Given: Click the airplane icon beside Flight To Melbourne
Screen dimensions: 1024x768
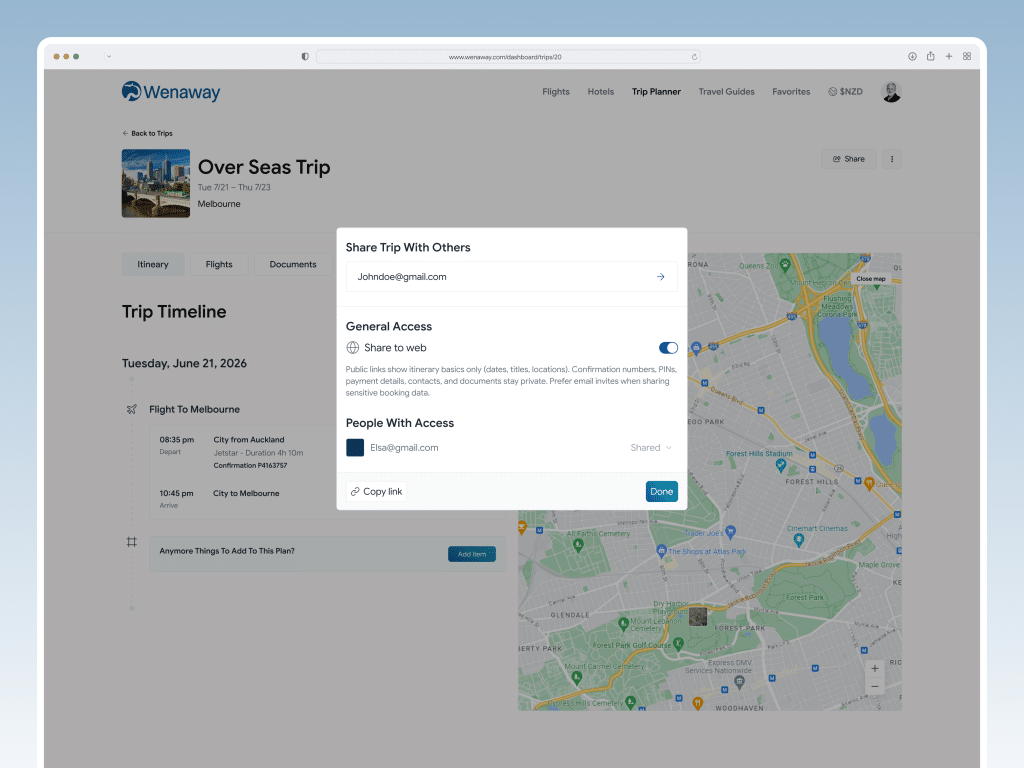Looking at the screenshot, I should tap(132, 409).
